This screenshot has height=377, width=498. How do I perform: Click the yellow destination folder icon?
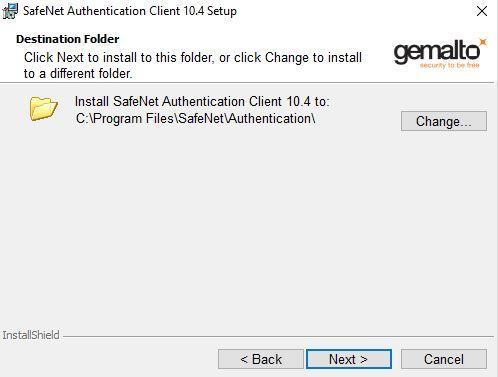(44, 108)
